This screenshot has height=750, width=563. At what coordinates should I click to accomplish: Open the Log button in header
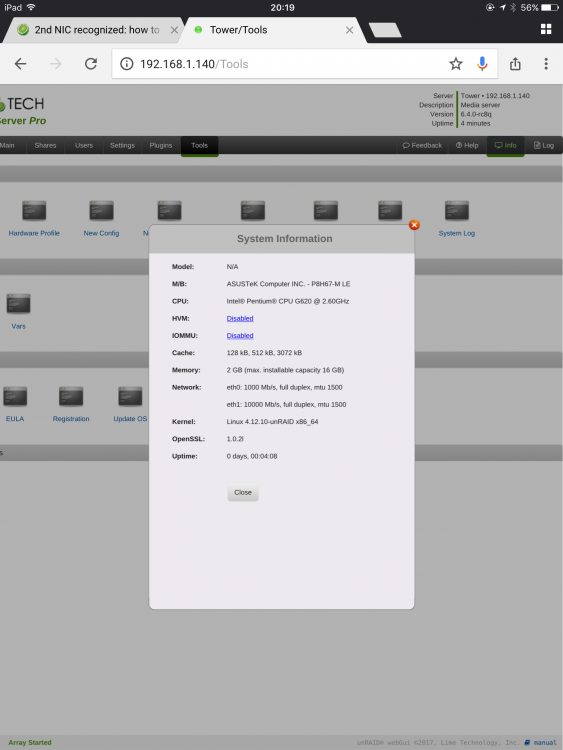tap(544, 145)
